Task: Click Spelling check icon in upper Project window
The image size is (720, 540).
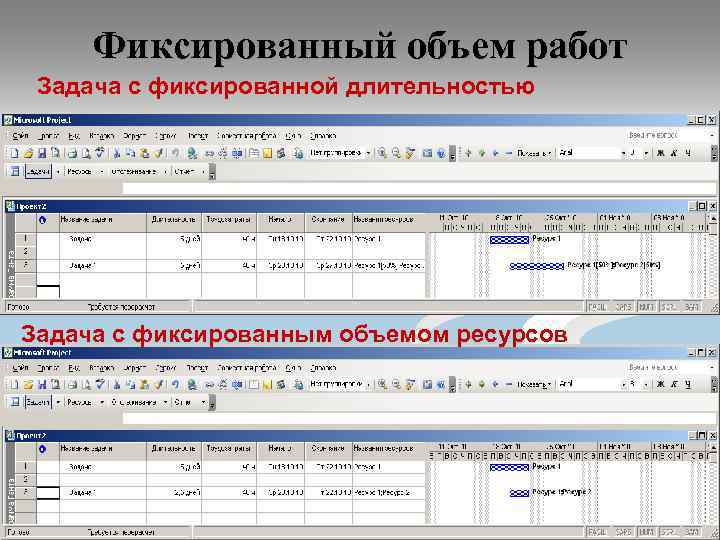Action: [x=100, y=153]
